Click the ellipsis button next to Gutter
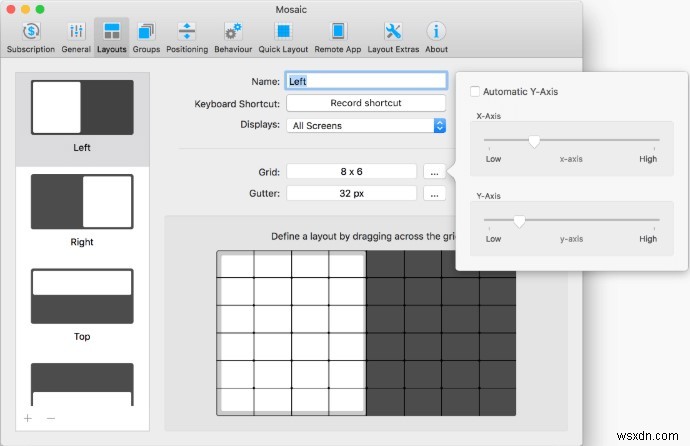The height and width of the screenshot is (446, 690). click(432, 194)
